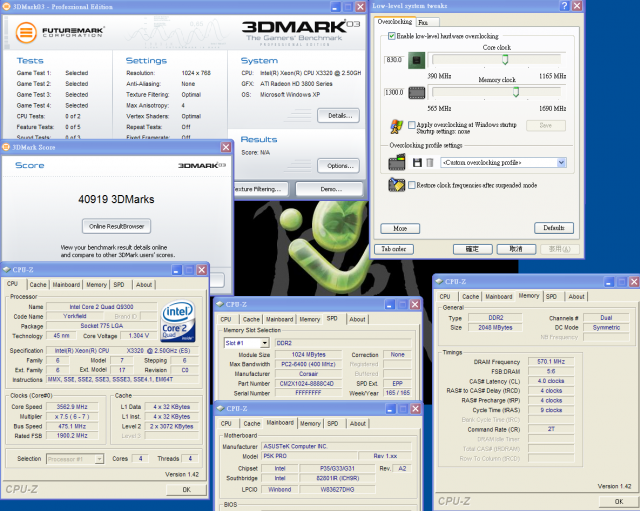The width and height of the screenshot is (640, 511).
Task: Click OK in the CPU-Z Memory window
Action: click(619, 501)
